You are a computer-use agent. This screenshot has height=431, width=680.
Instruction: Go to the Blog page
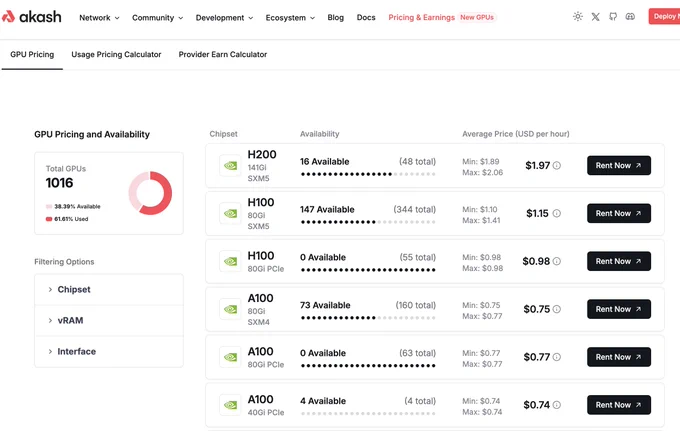coord(336,17)
